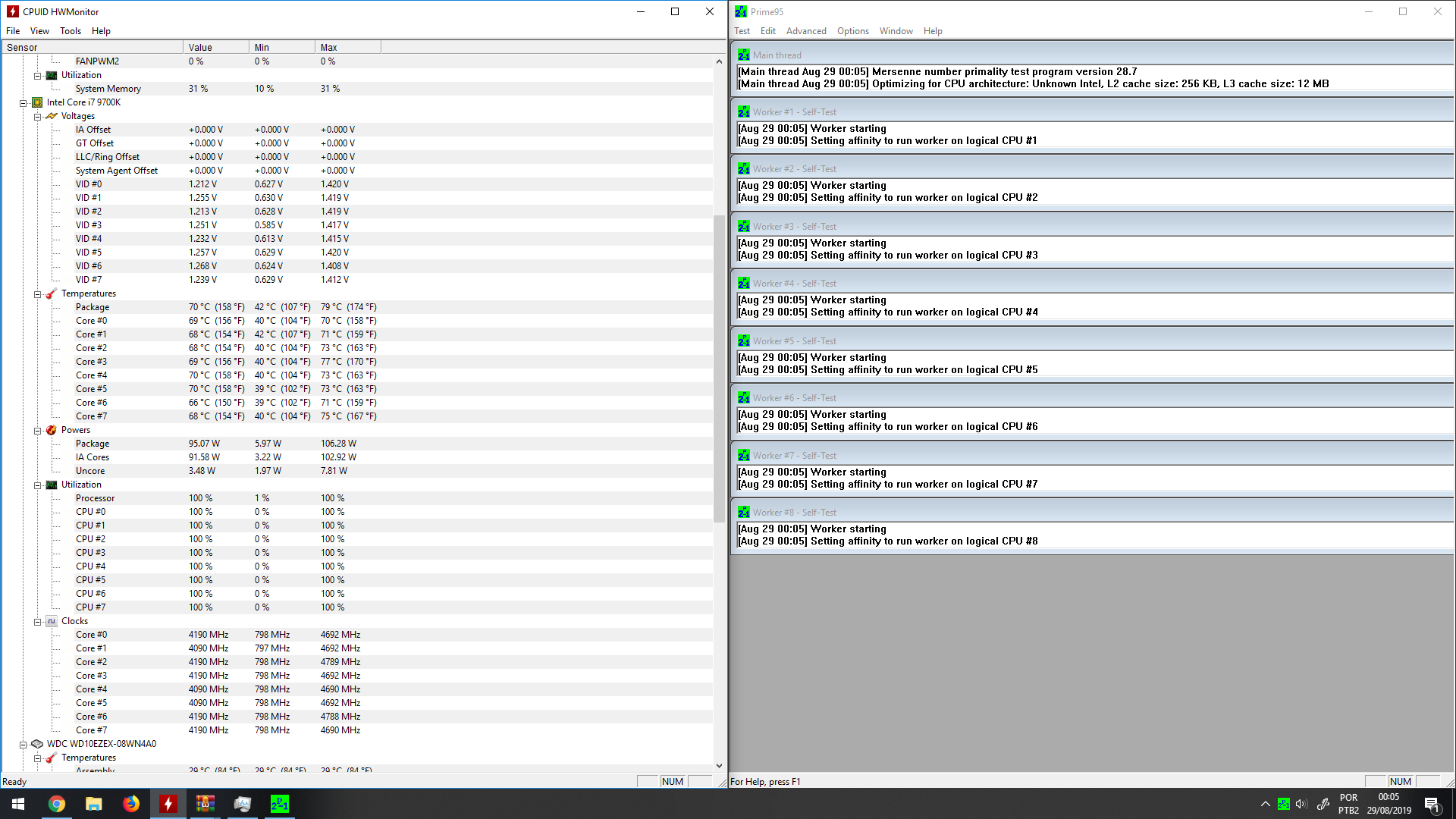Collapse the Powers tree branch
The height and width of the screenshot is (819, 1456).
[37, 430]
